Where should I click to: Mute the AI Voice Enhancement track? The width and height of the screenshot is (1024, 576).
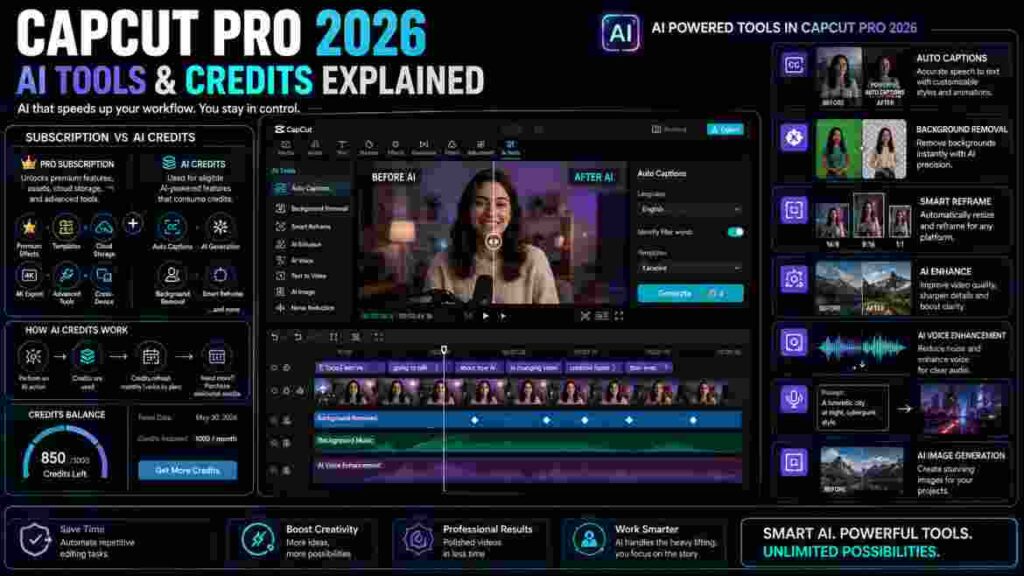pyautogui.click(x=286, y=470)
